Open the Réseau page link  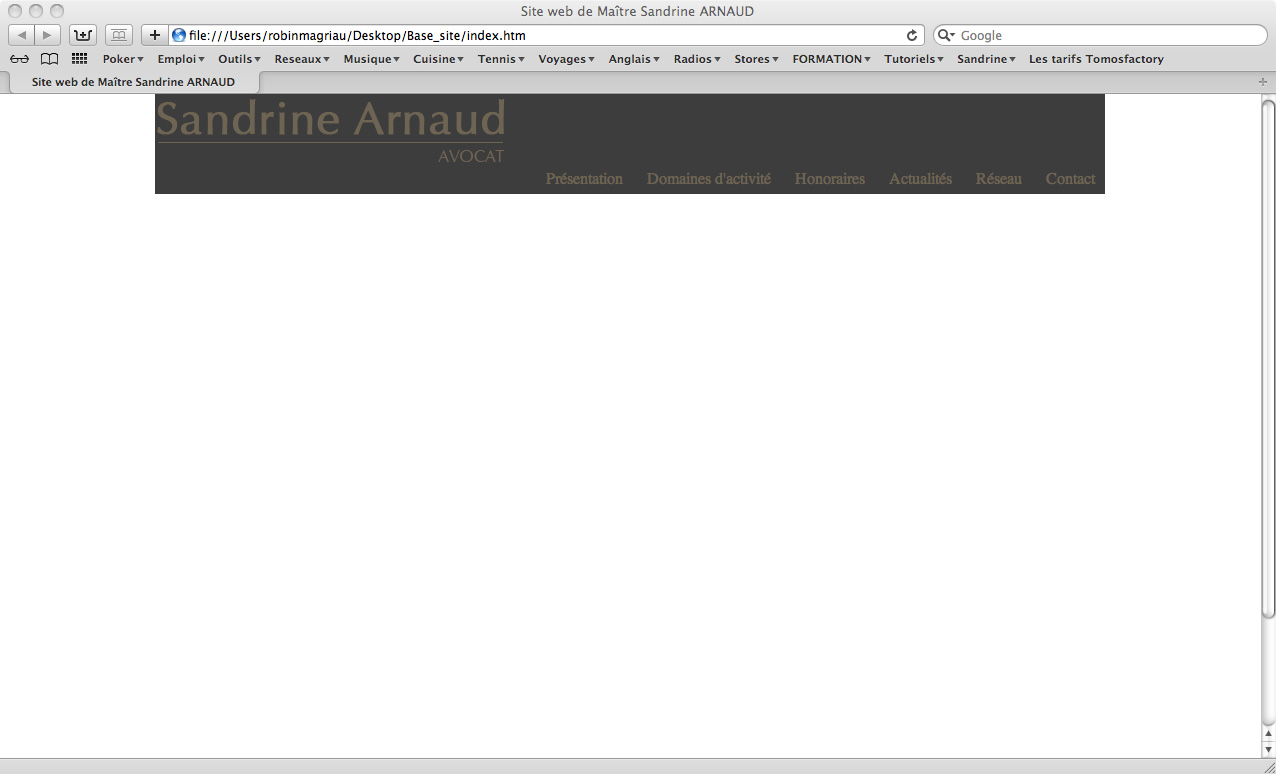point(999,179)
